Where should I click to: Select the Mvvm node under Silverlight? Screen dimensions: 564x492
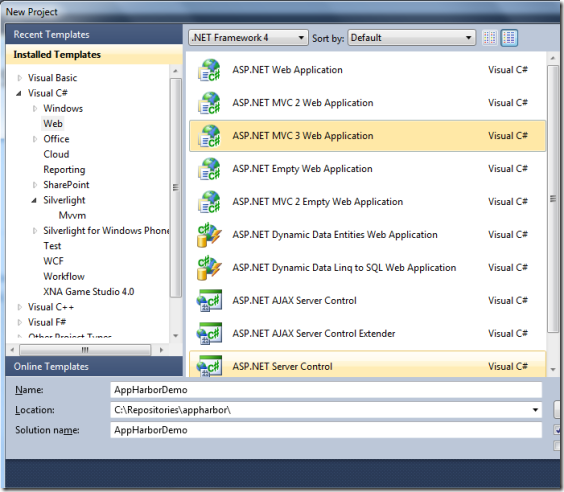point(72,215)
